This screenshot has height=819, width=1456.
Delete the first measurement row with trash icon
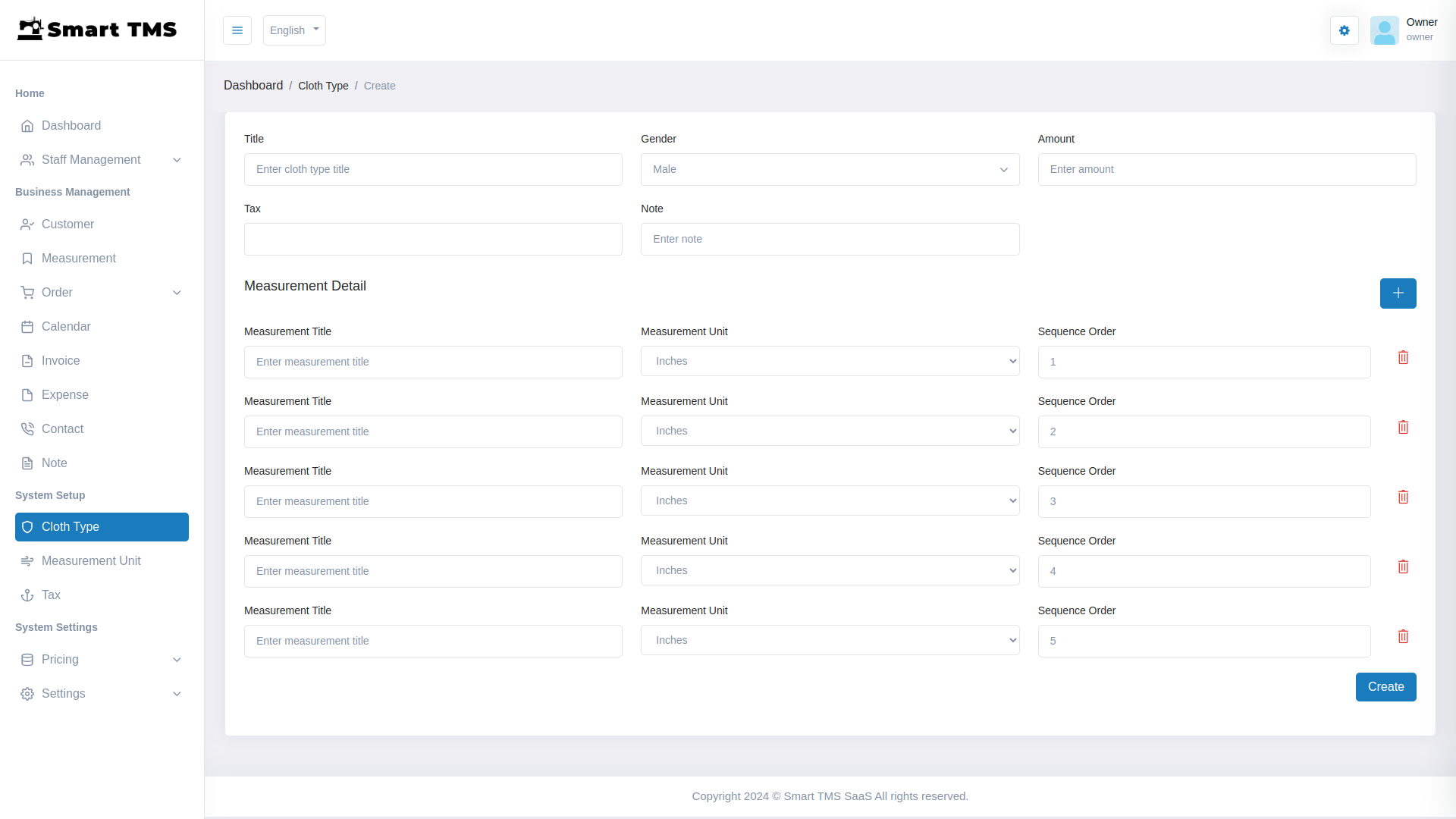coord(1403,357)
